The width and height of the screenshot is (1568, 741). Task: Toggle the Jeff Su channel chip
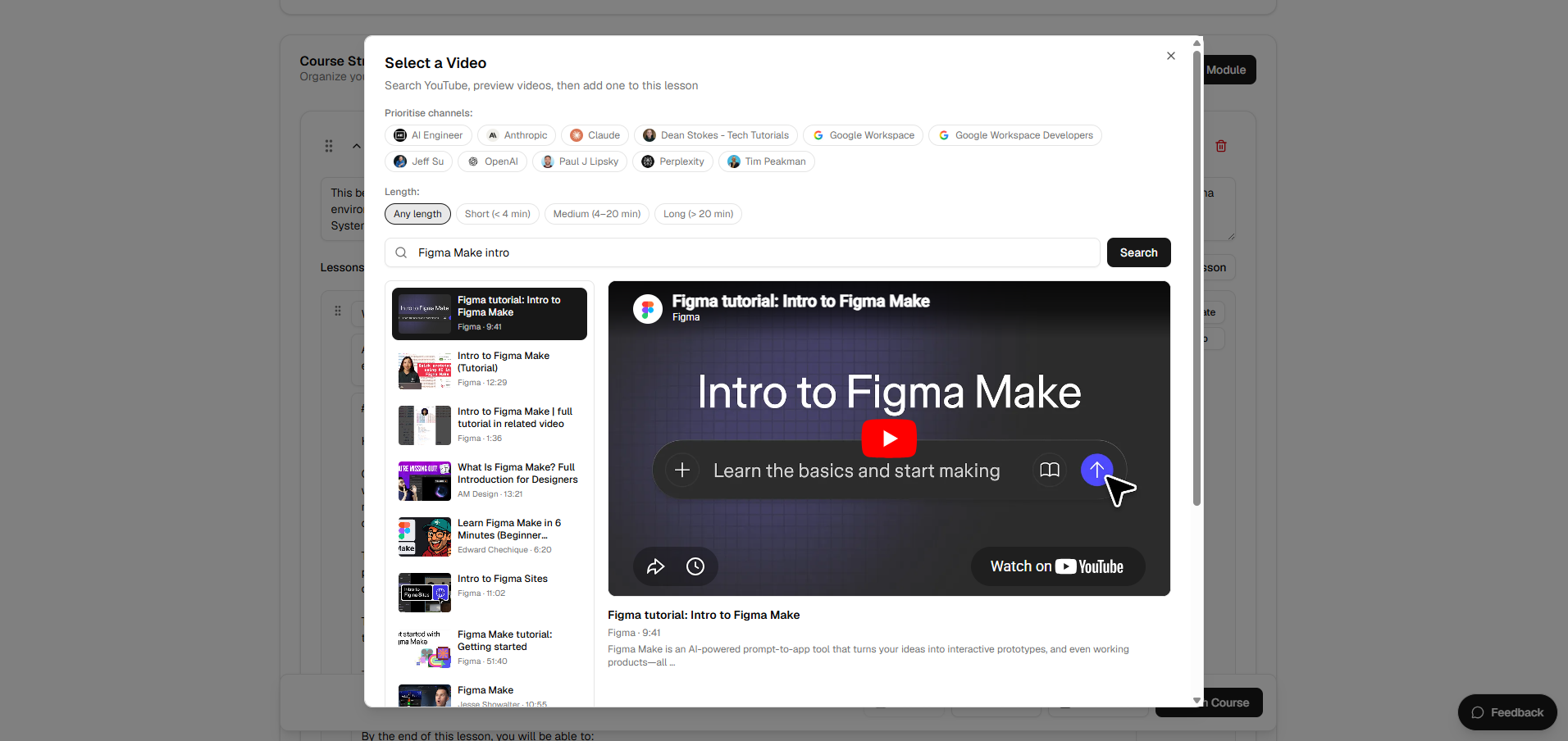418,161
